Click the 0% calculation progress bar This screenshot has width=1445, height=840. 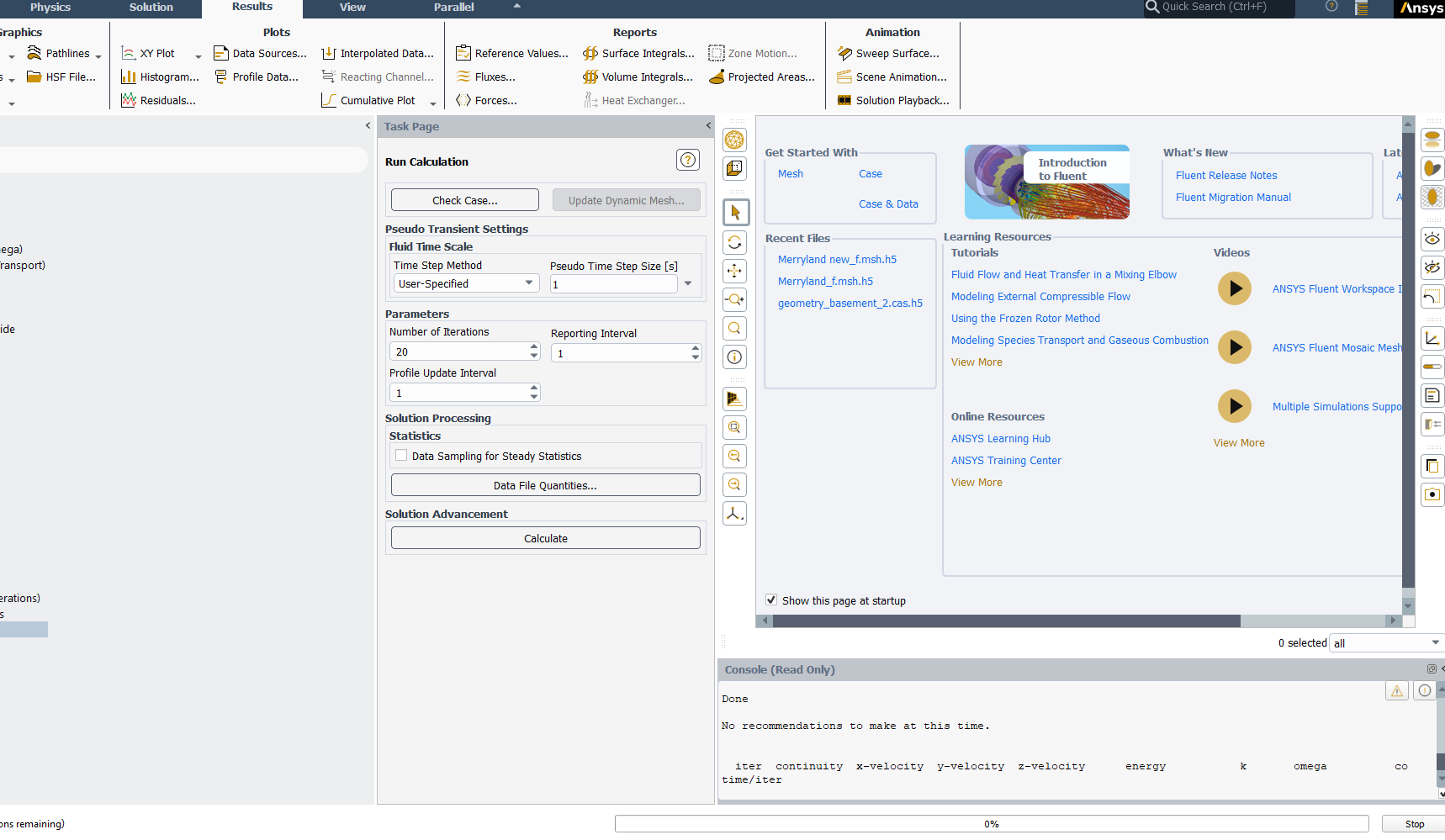click(x=992, y=824)
